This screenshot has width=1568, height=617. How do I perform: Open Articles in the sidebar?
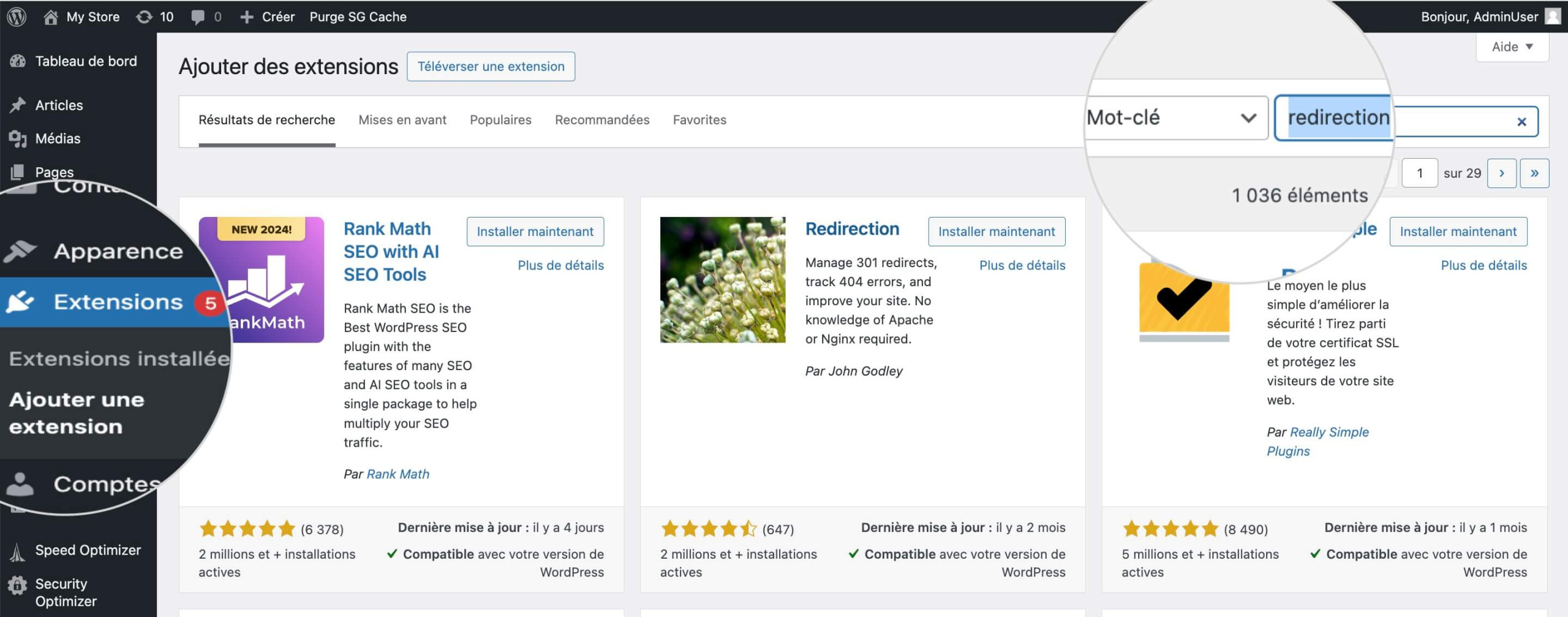point(59,105)
